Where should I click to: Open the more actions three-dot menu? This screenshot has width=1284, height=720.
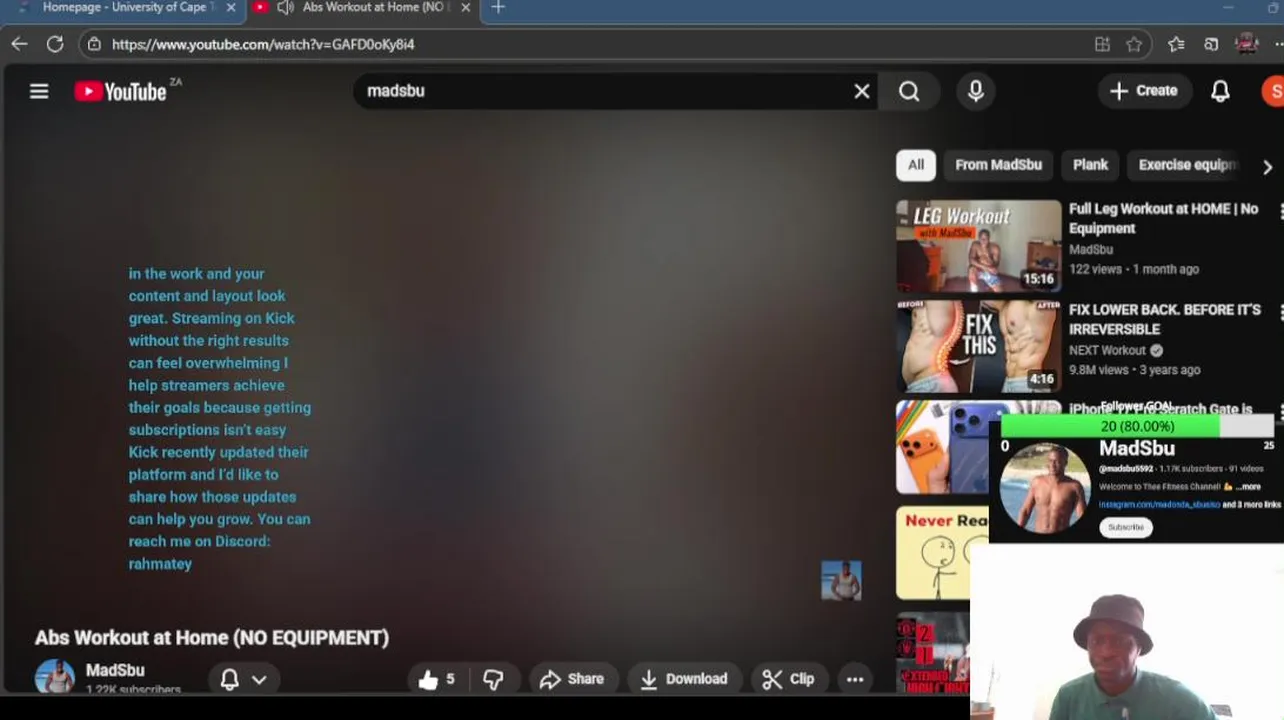pos(855,679)
